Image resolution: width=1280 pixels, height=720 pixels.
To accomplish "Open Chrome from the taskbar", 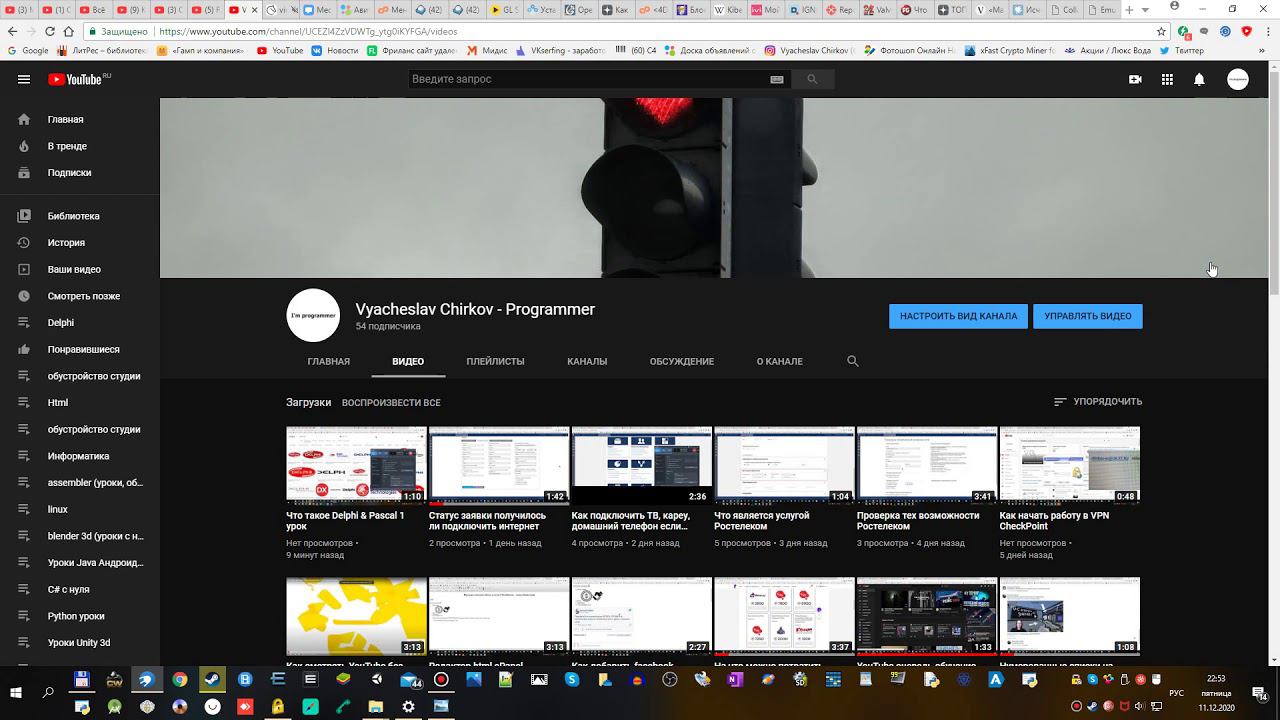I will point(179,680).
